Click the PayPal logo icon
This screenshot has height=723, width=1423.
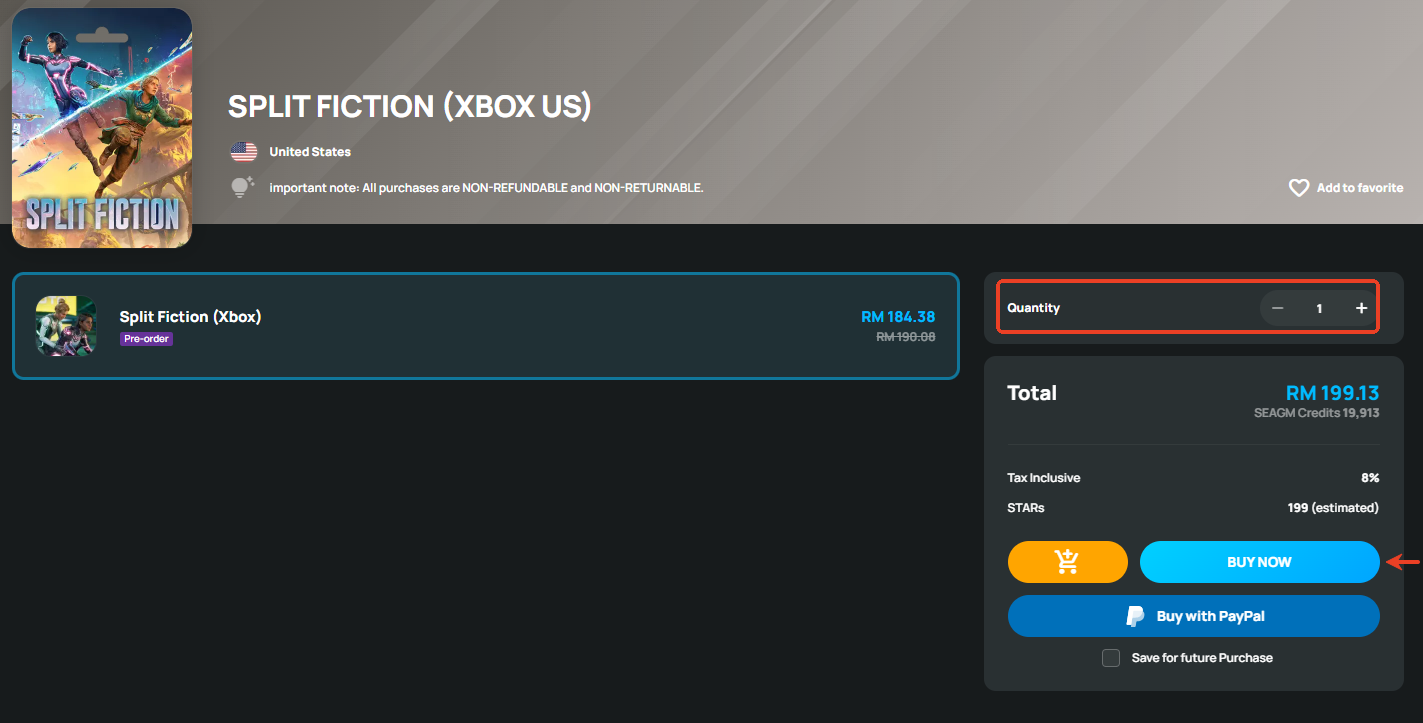[1135, 616]
